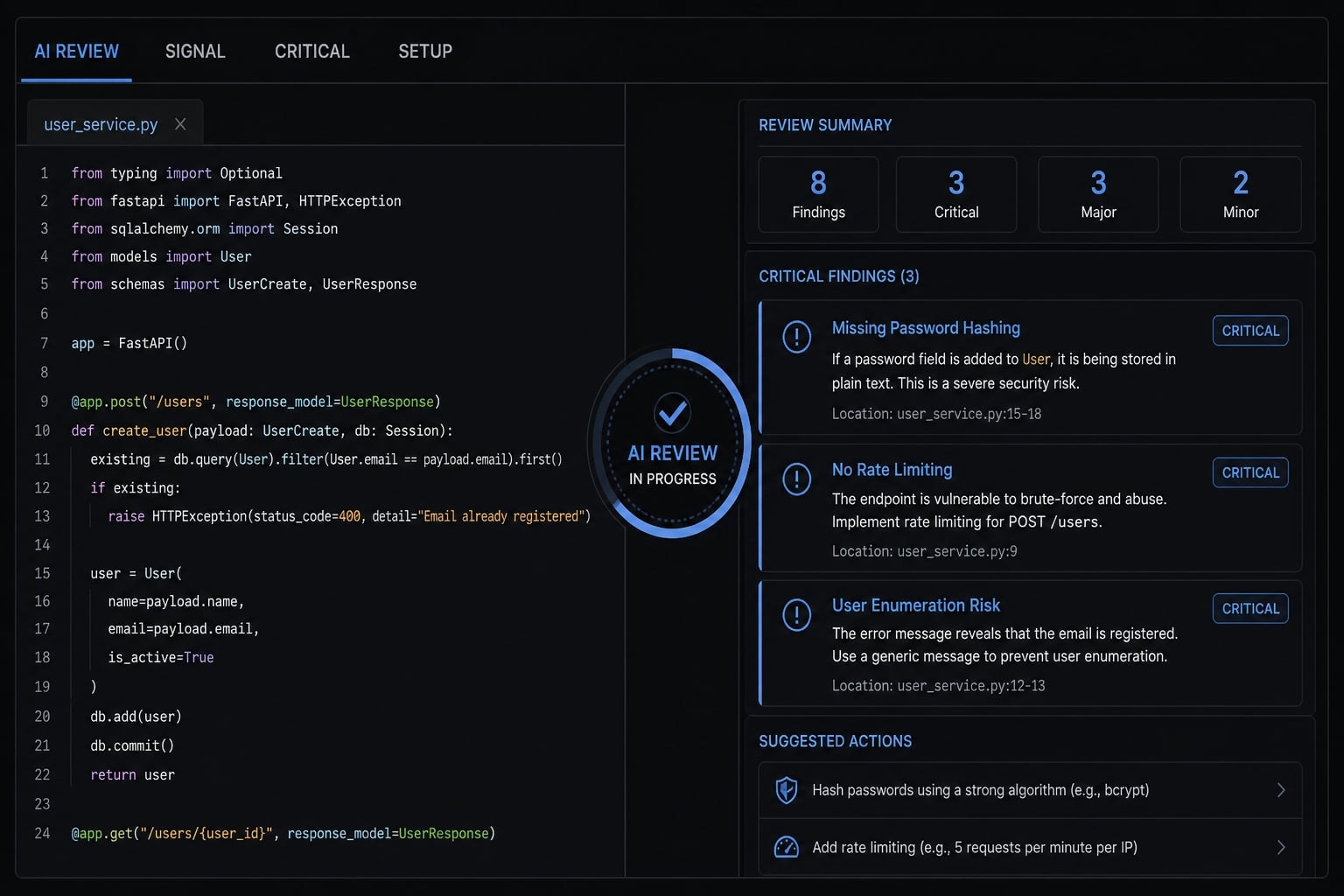Viewport: 1344px width, 896px height.
Task: Click line number 24 in the gutter
Action: tap(42, 833)
